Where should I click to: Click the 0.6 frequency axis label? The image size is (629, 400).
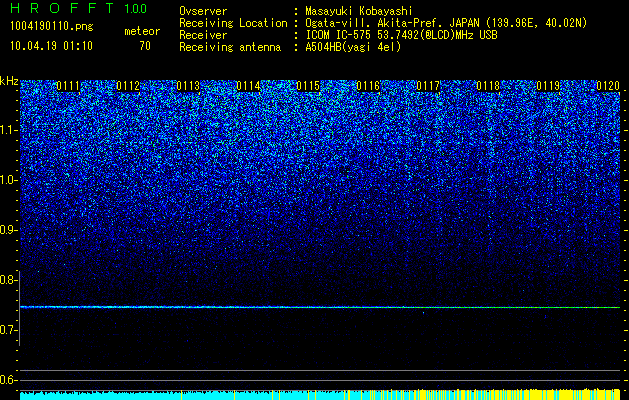click(x=8, y=380)
